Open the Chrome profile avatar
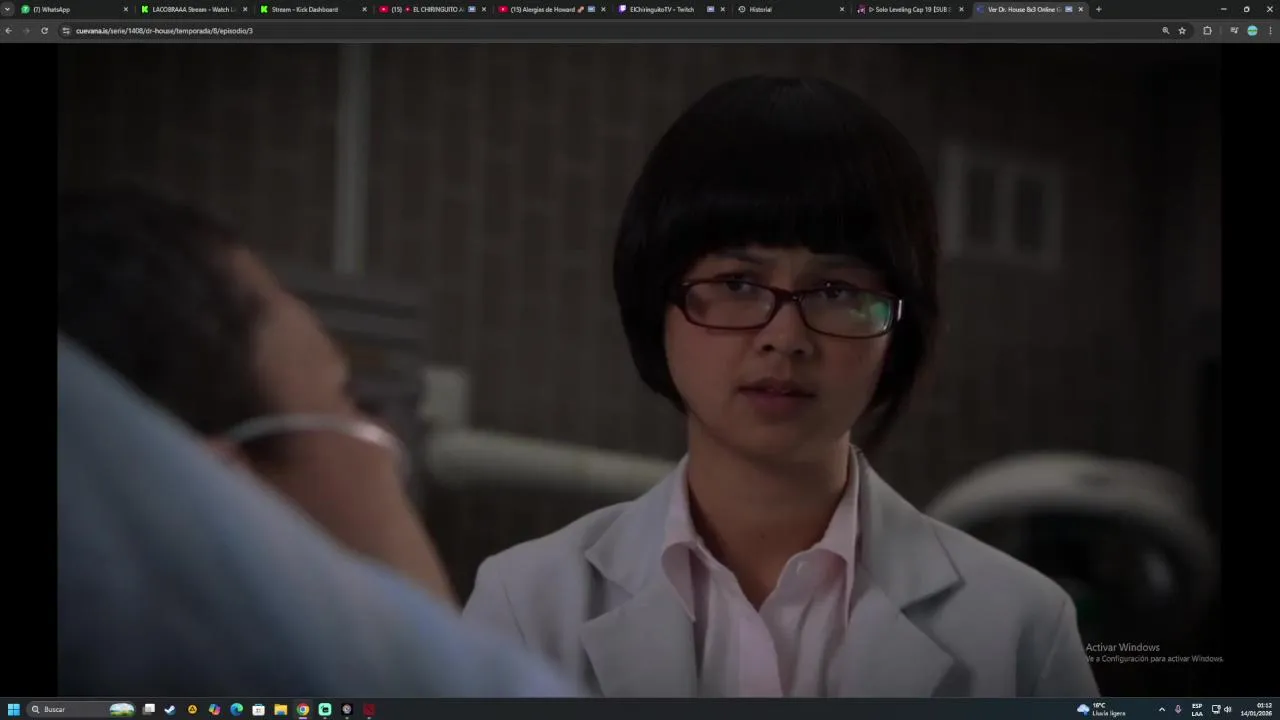The image size is (1280, 720). tap(1252, 31)
